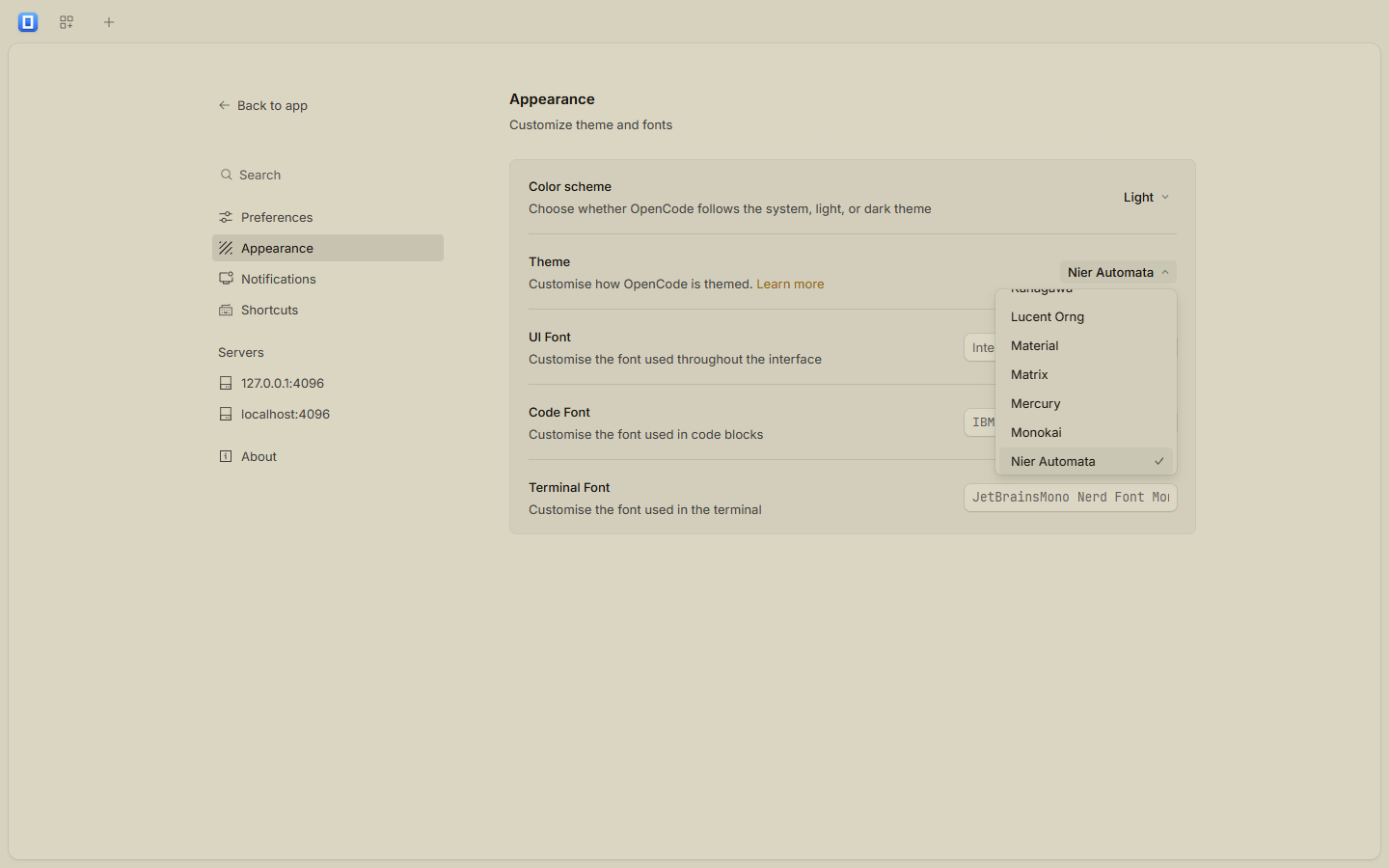The height and width of the screenshot is (868, 1389).
Task: Click the Back to app arrow
Action: tap(224, 105)
